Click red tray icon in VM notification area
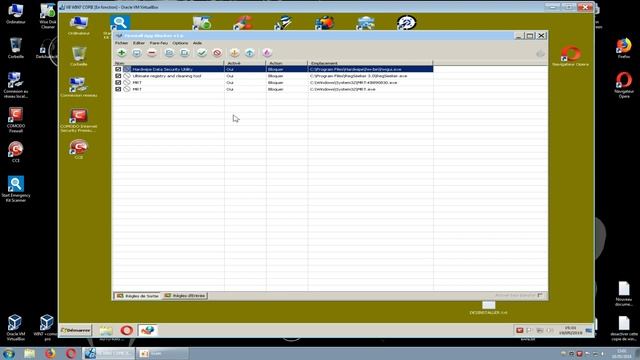Screen dimensions: 640x360 pos(519,330)
